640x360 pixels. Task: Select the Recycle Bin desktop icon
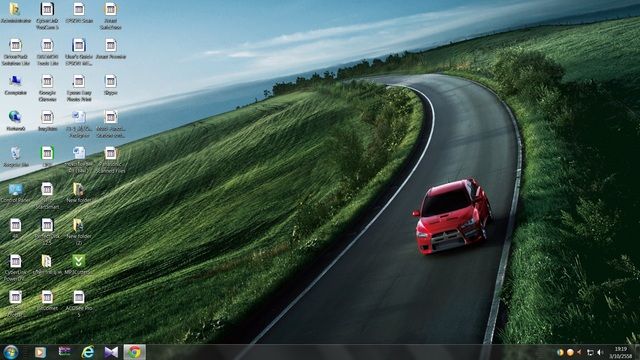click(x=16, y=157)
